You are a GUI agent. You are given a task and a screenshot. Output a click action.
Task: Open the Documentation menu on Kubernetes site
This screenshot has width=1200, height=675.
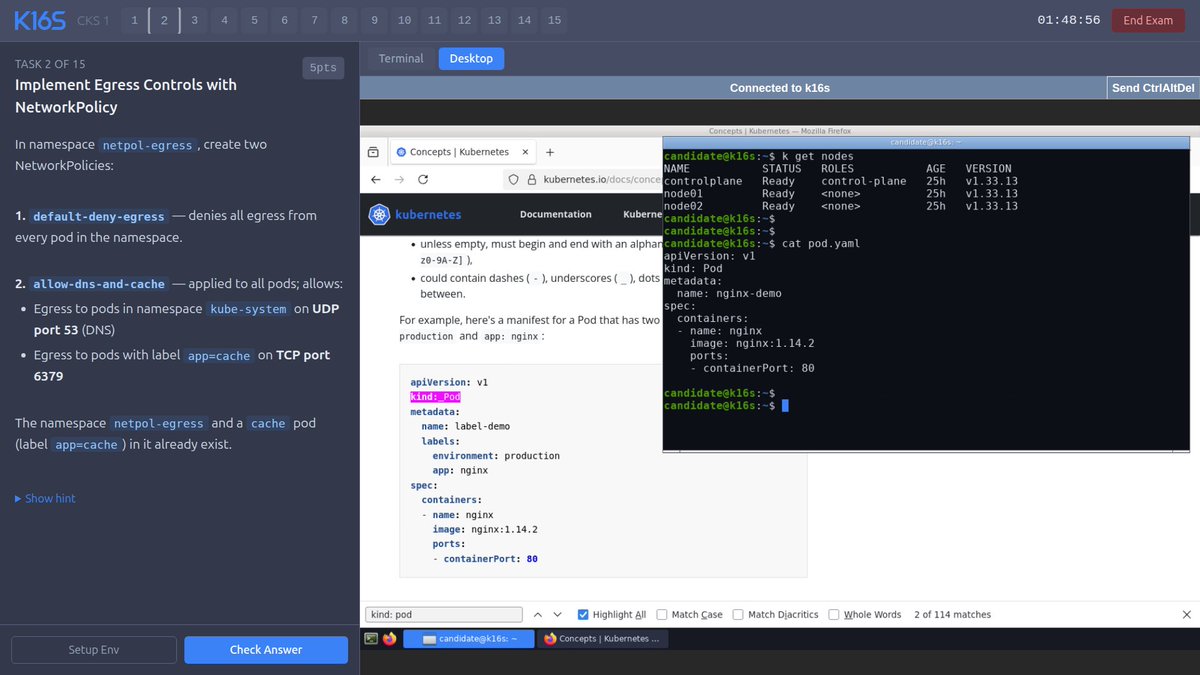(555, 214)
